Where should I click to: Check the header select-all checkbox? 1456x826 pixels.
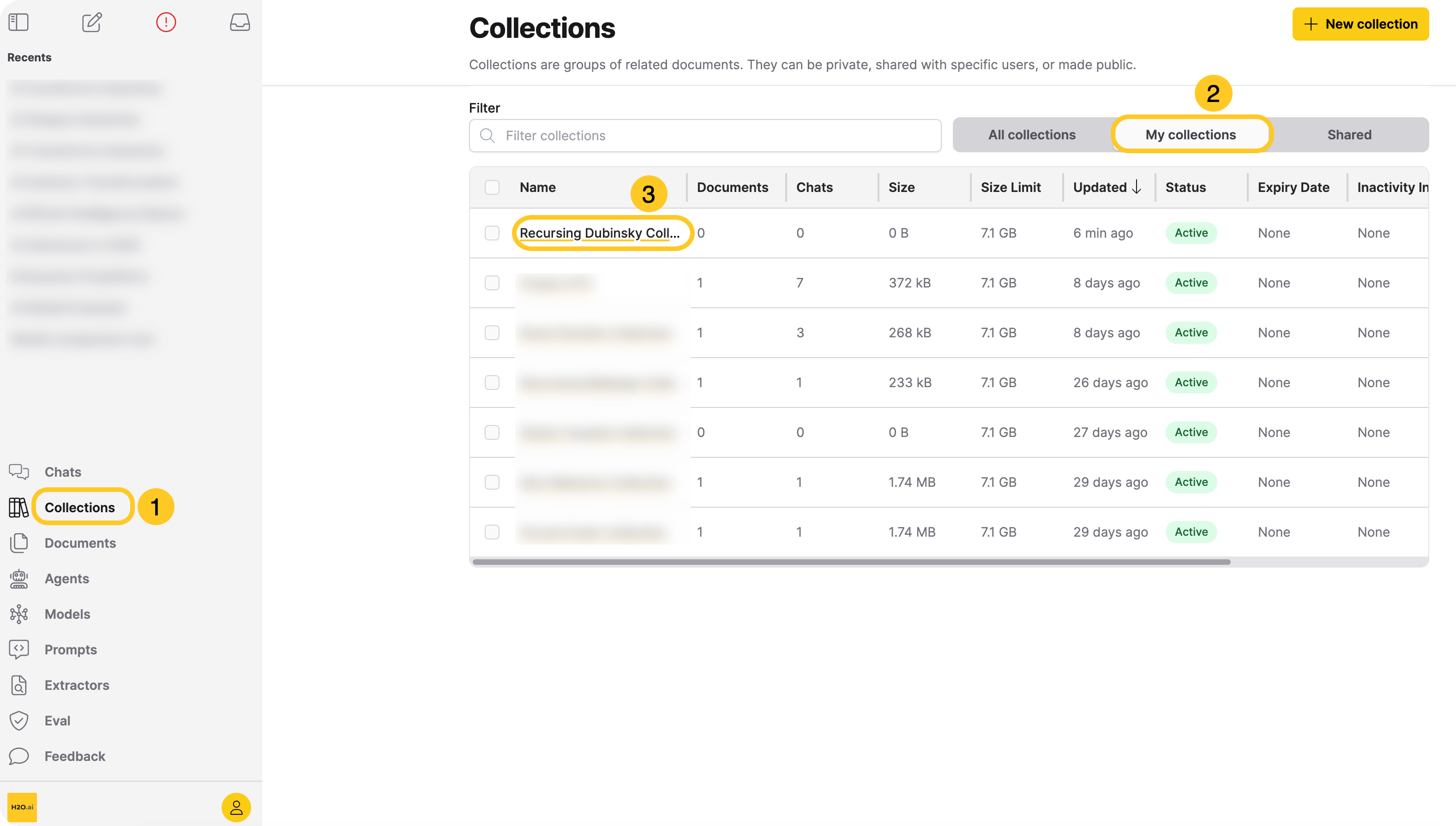[492, 187]
